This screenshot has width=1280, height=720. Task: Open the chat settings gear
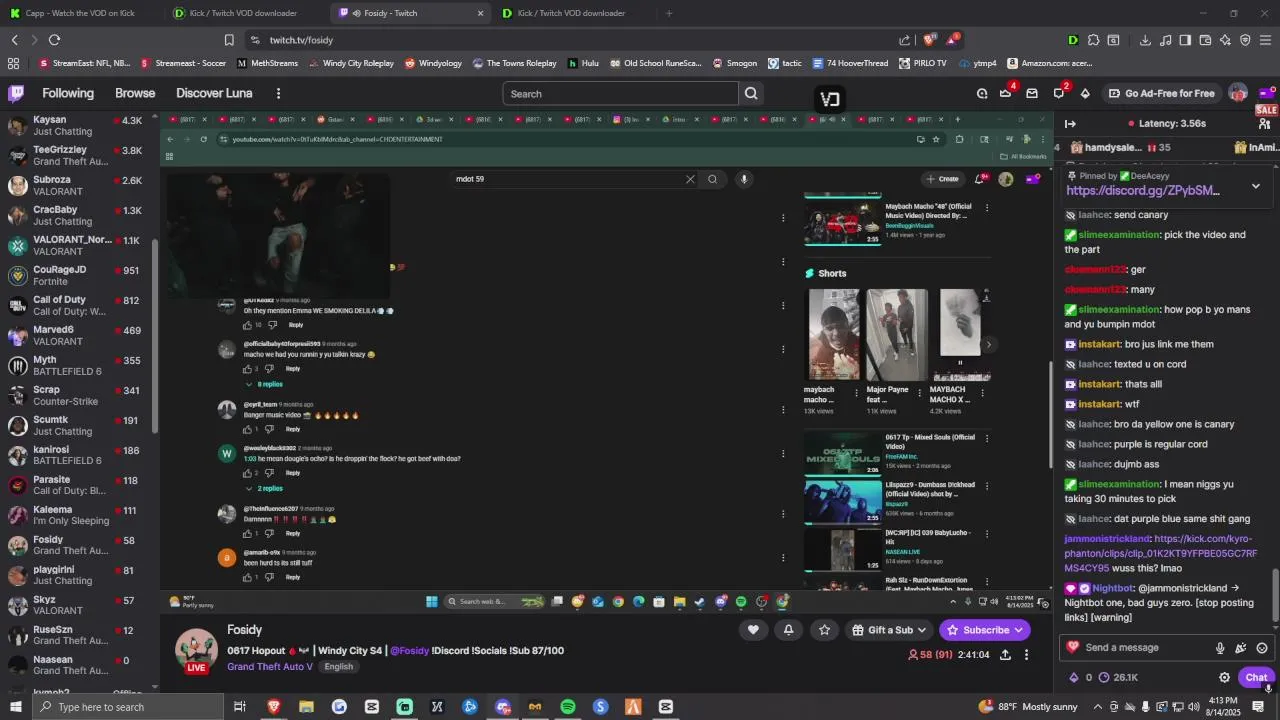(1224, 677)
